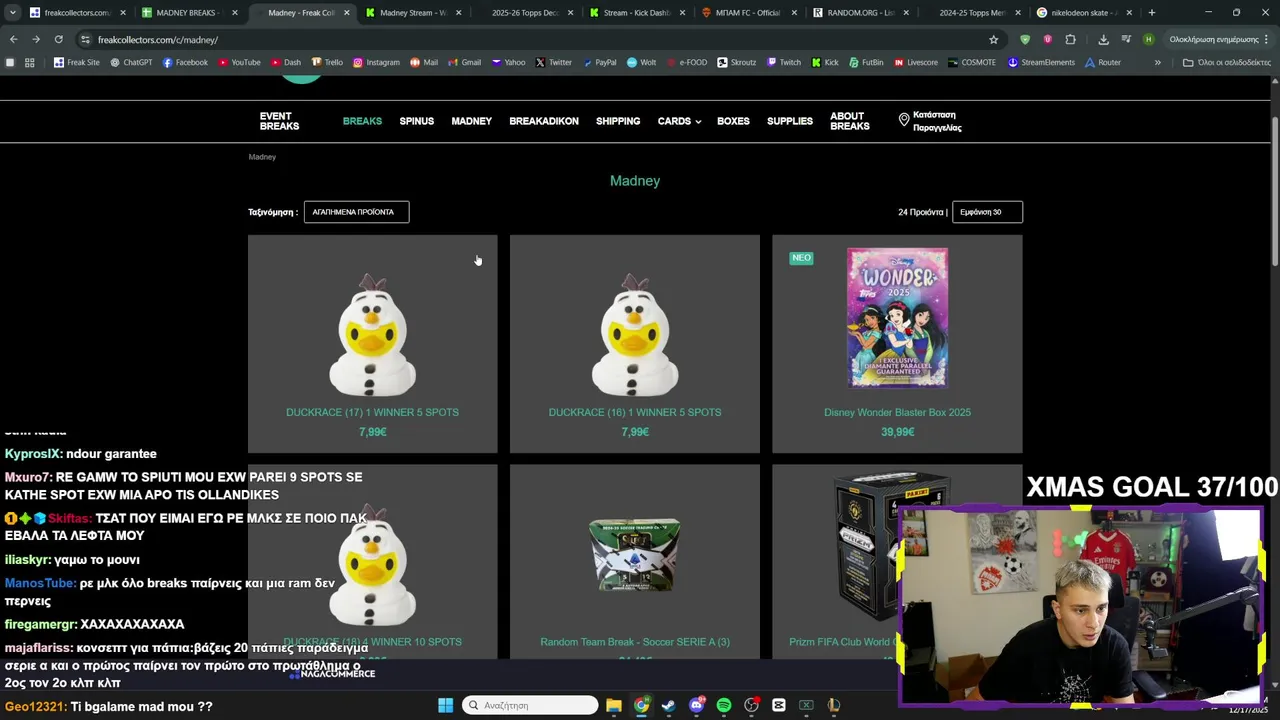
Task: Open the PayPal bookmark
Action: pos(599,62)
